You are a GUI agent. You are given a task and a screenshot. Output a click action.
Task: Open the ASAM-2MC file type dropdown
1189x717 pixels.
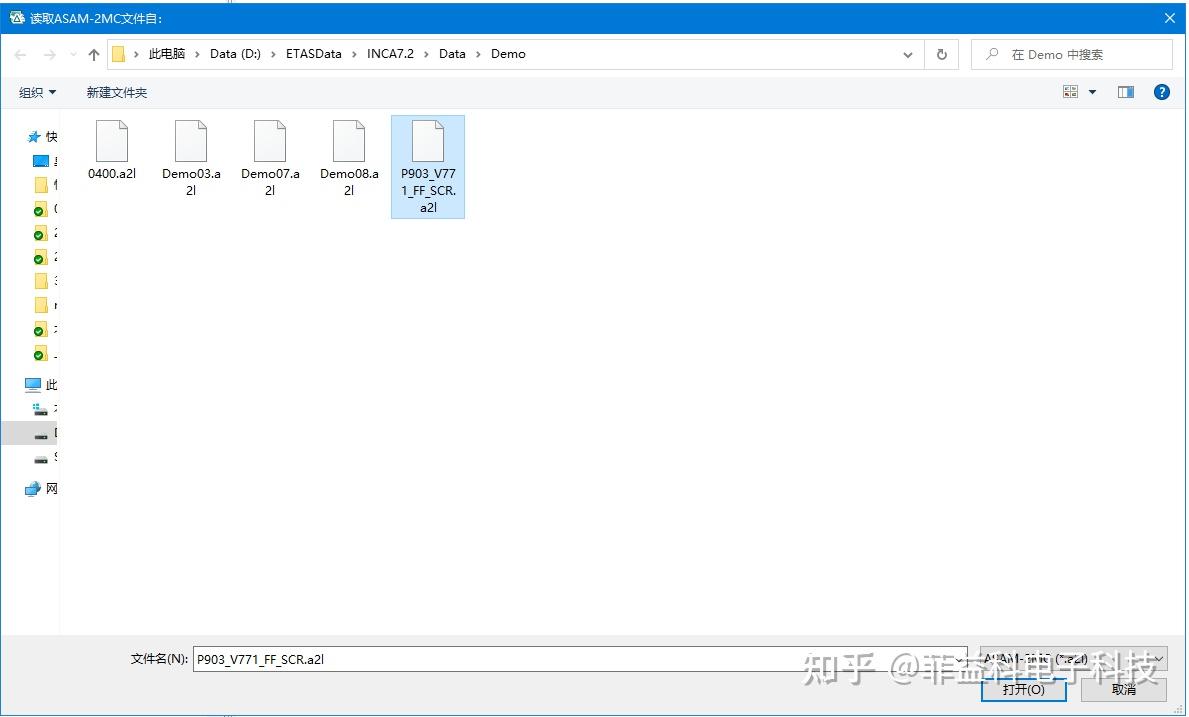1070,659
